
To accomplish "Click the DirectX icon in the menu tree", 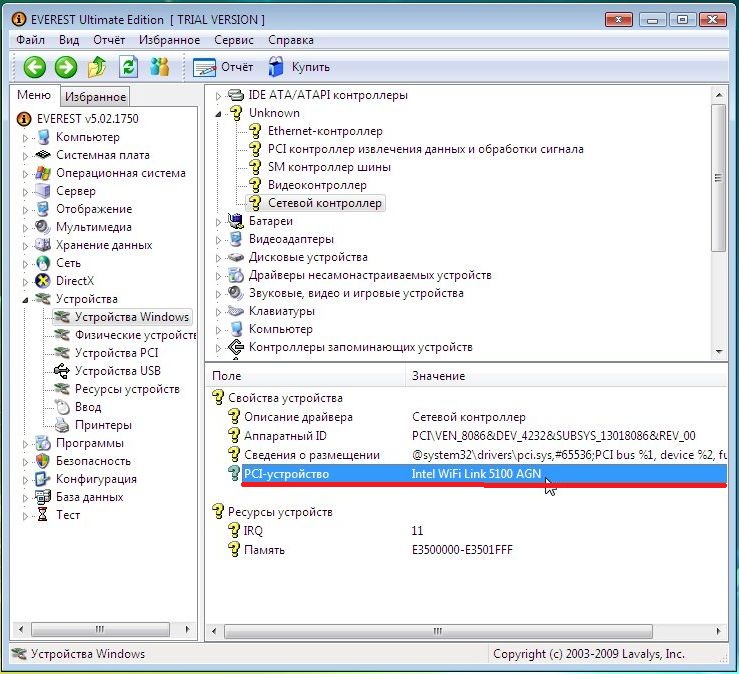I will [43, 281].
